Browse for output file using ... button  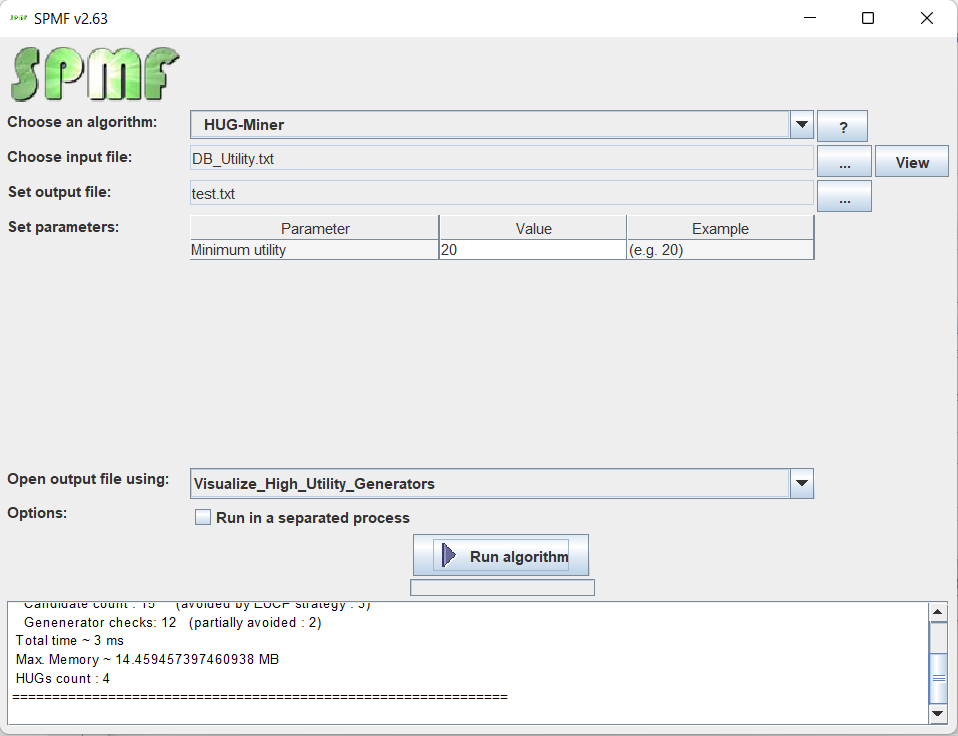[844, 197]
